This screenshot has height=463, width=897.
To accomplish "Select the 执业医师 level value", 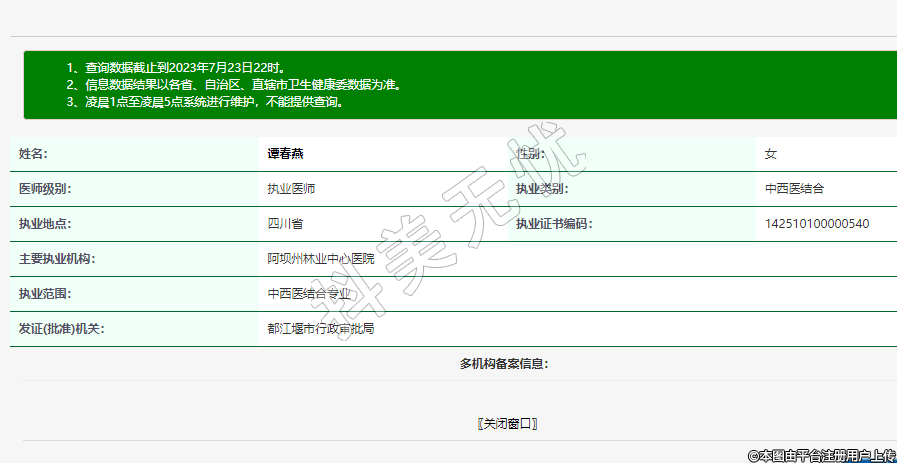I will click(291, 189).
